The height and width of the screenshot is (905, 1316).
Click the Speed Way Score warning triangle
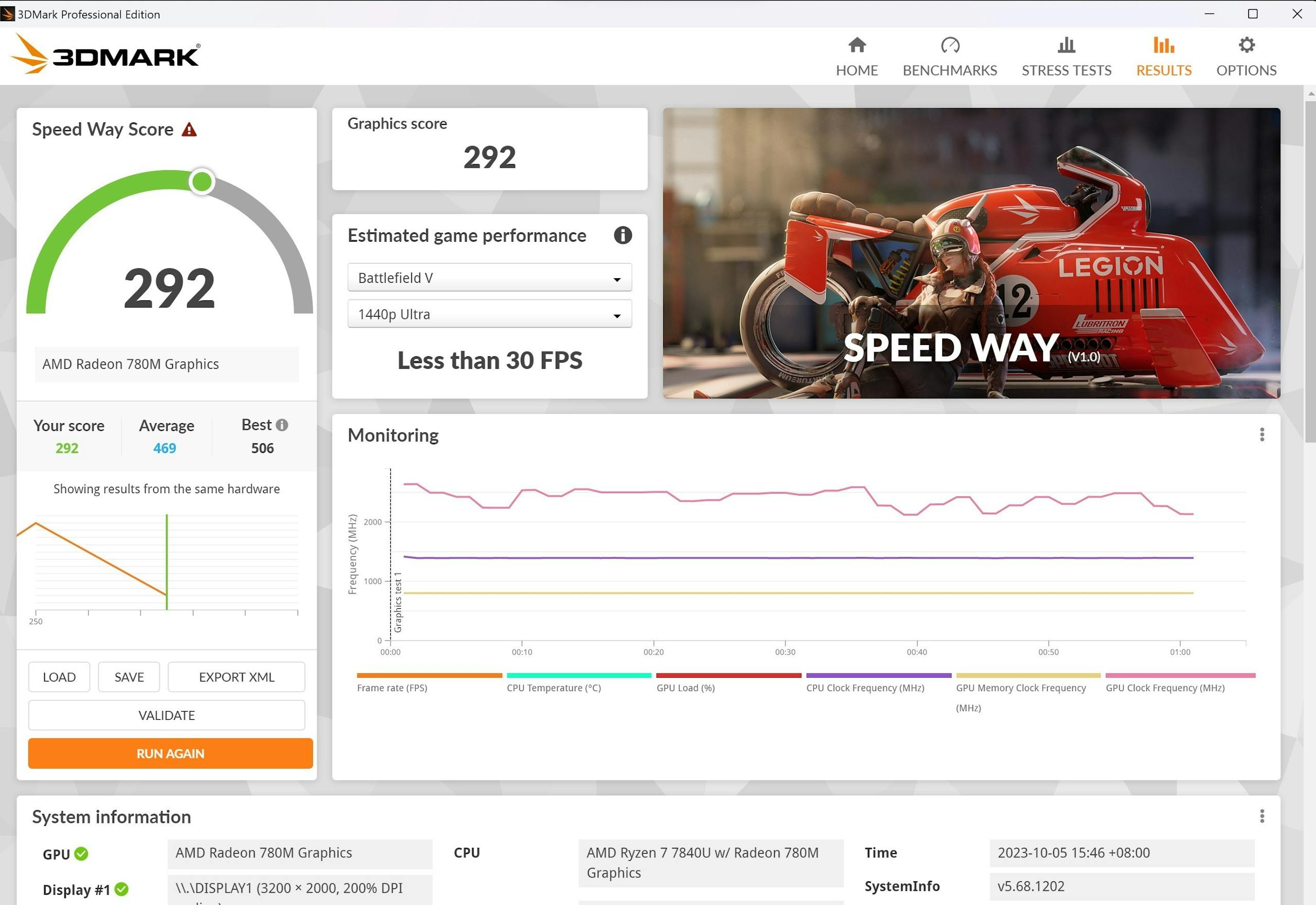[189, 130]
